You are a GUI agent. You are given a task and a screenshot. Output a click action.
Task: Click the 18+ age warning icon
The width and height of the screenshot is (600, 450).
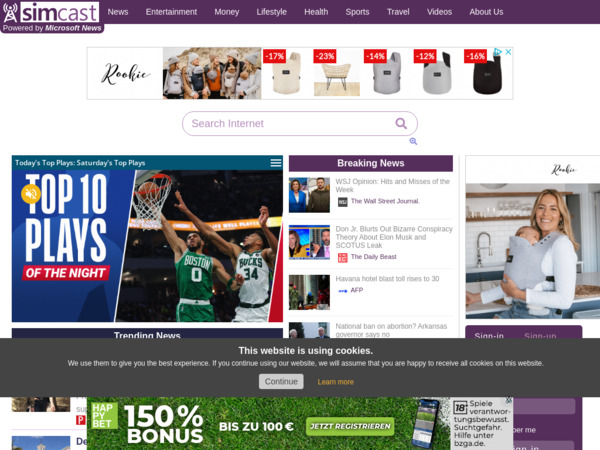pos(460,408)
